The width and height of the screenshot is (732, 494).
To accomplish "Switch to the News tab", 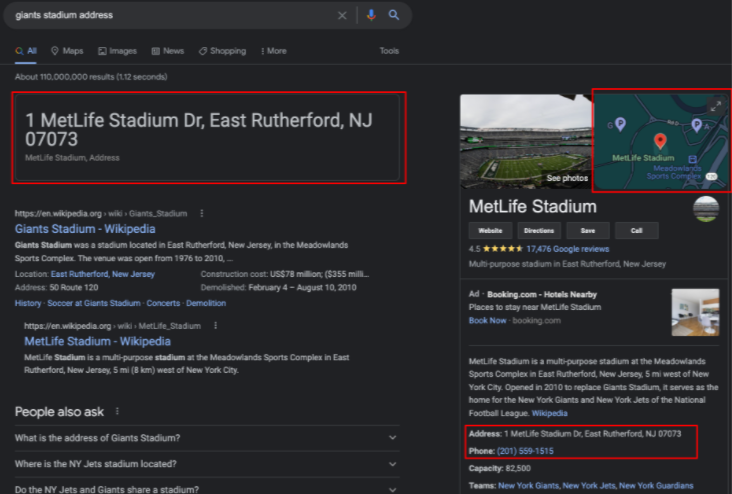I will click(x=168, y=51).
